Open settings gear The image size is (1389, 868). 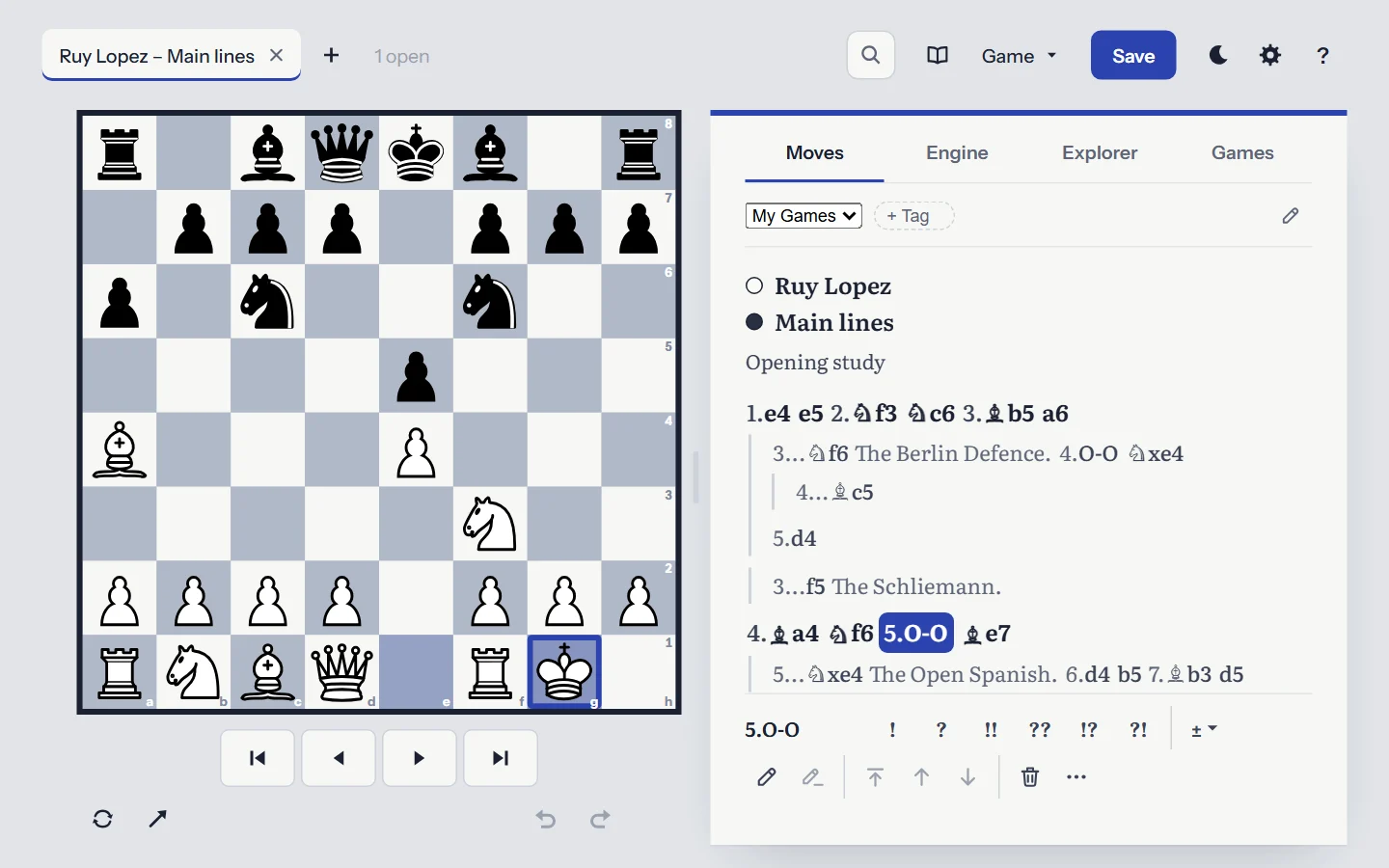pyautogui.click(x=1270, y=55)
